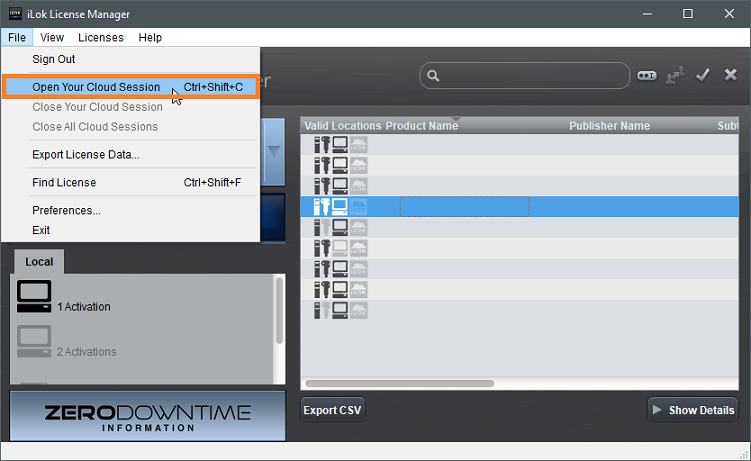
Task: Sort by Valid Locations column
Action: point(342,126)
